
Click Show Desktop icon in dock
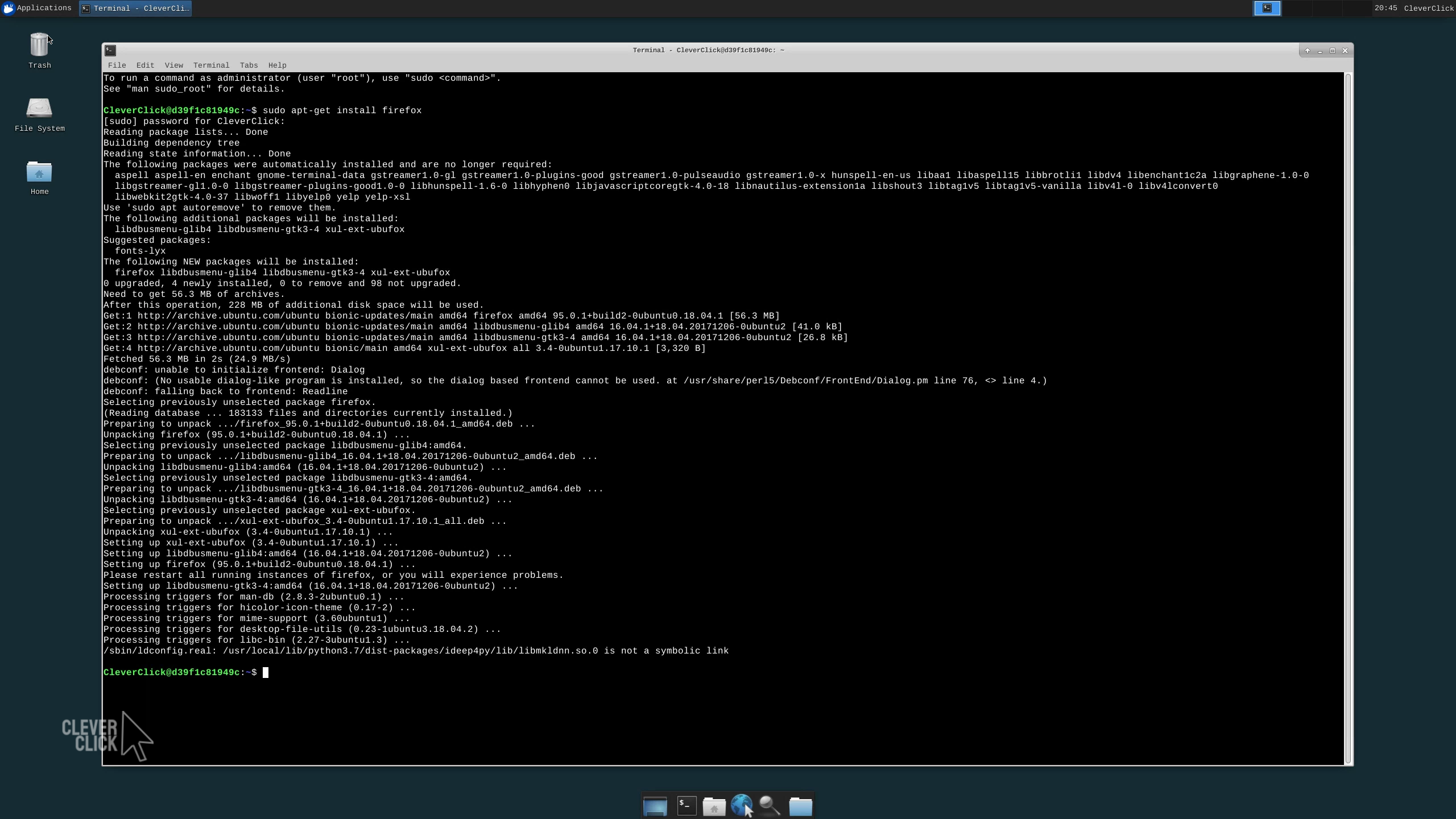point(655,806)
